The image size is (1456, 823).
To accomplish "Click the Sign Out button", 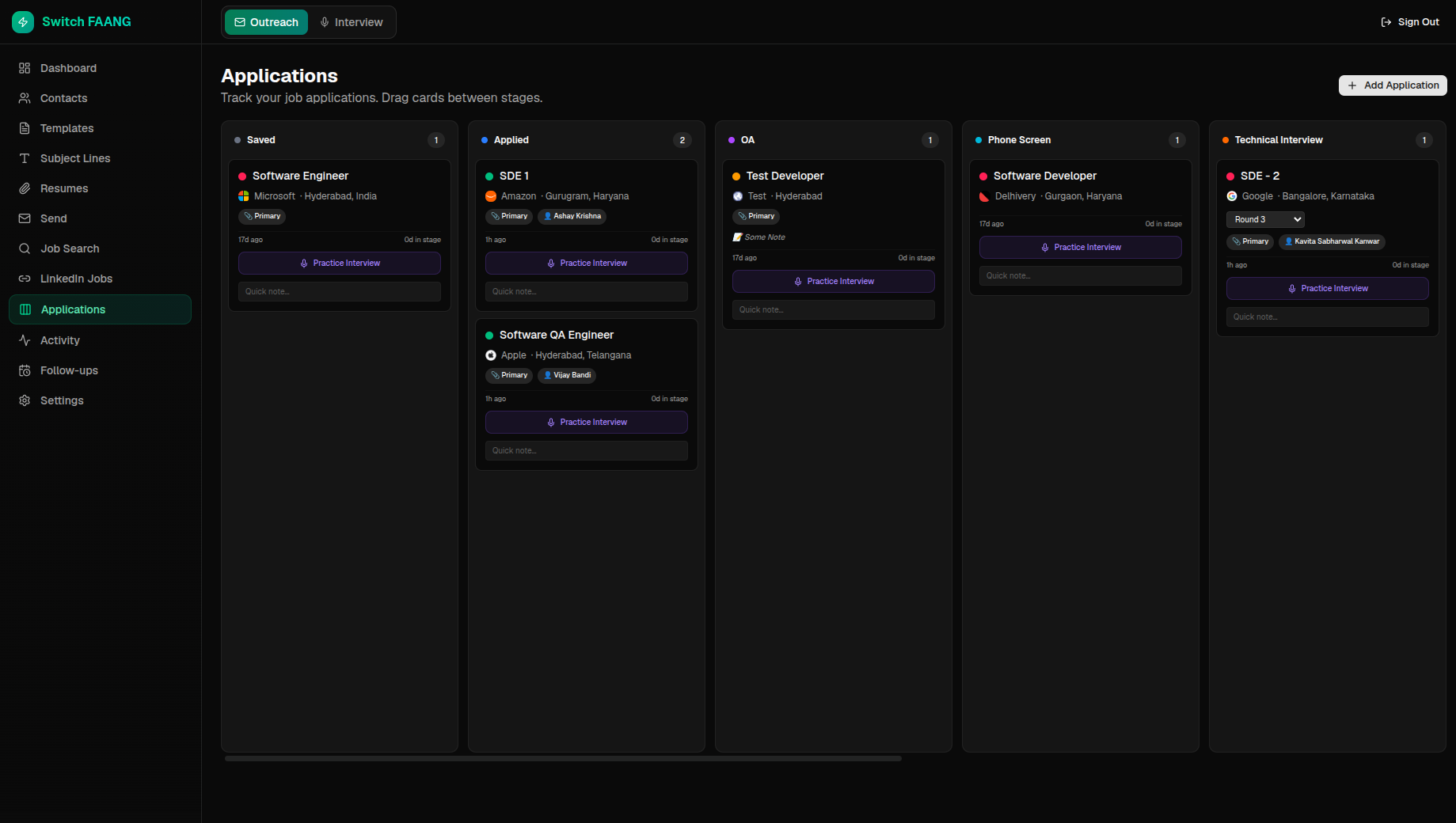I will 1410,22.
